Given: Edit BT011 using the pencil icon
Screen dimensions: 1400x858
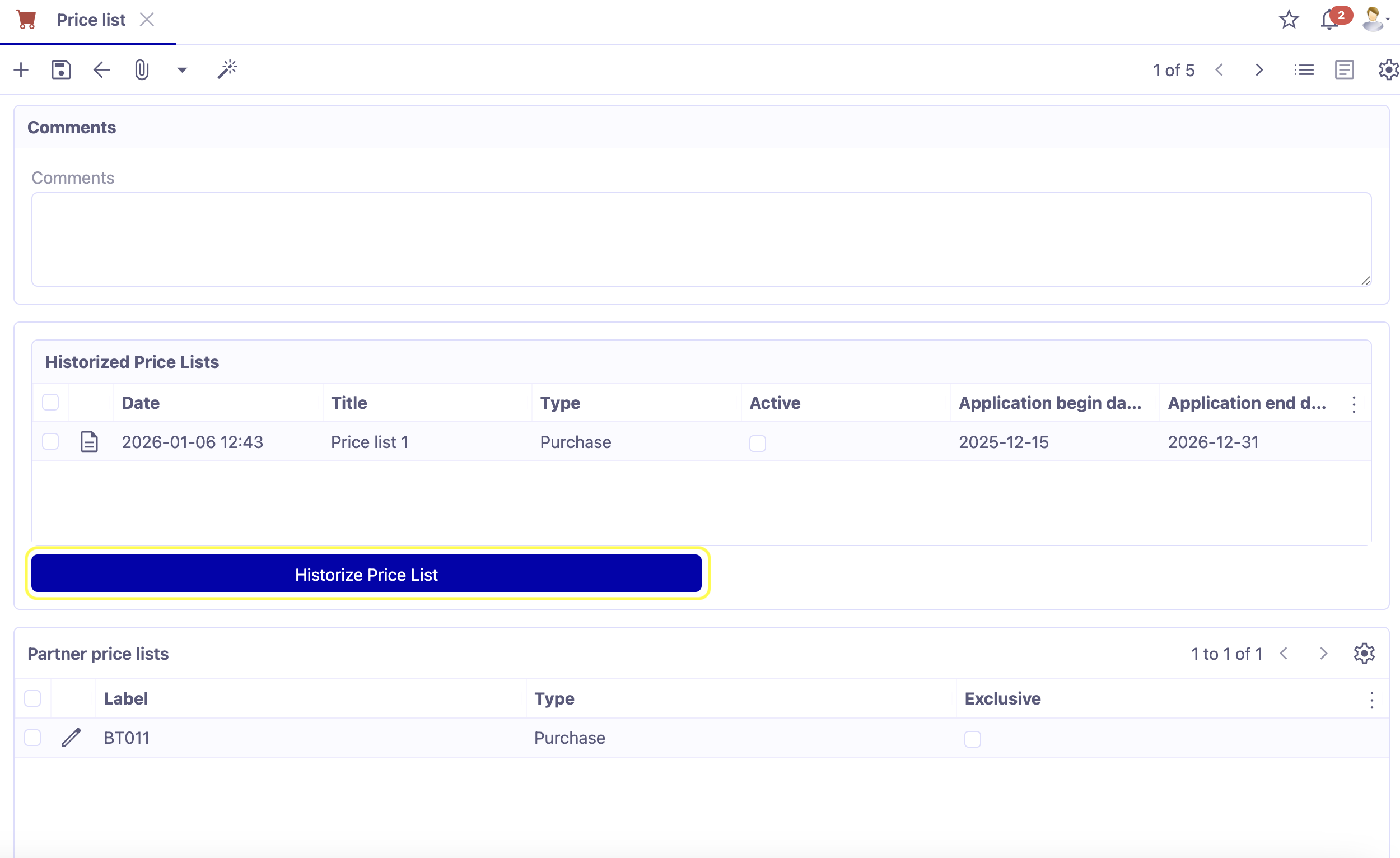Looking at the screenshot, I should click(x=72, y=738).
